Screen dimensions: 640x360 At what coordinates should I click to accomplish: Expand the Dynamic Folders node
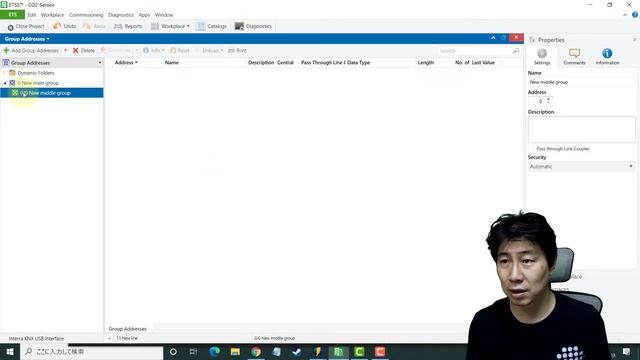[4, 73]
